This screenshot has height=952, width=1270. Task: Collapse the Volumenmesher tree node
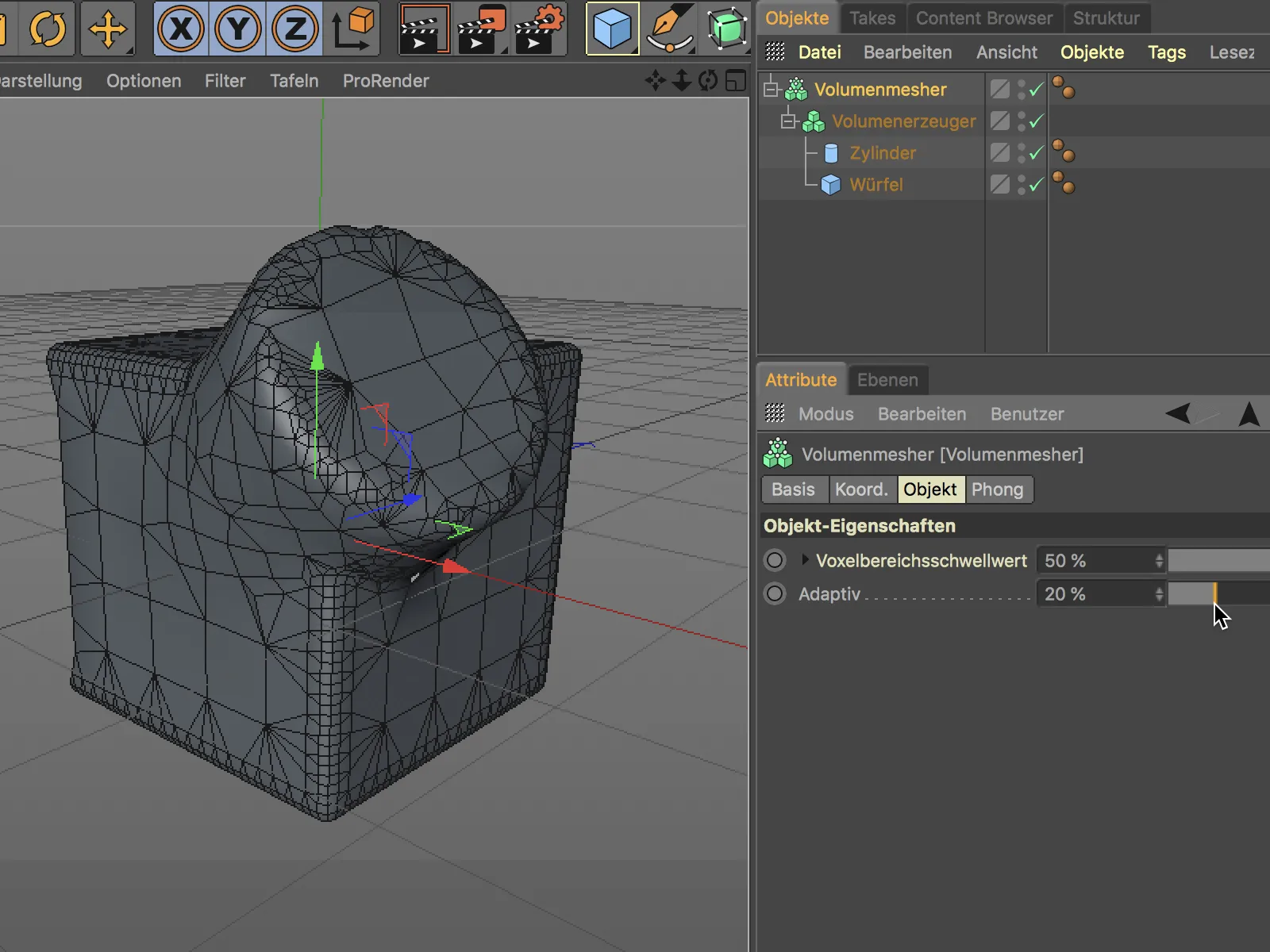coord(770,90)
